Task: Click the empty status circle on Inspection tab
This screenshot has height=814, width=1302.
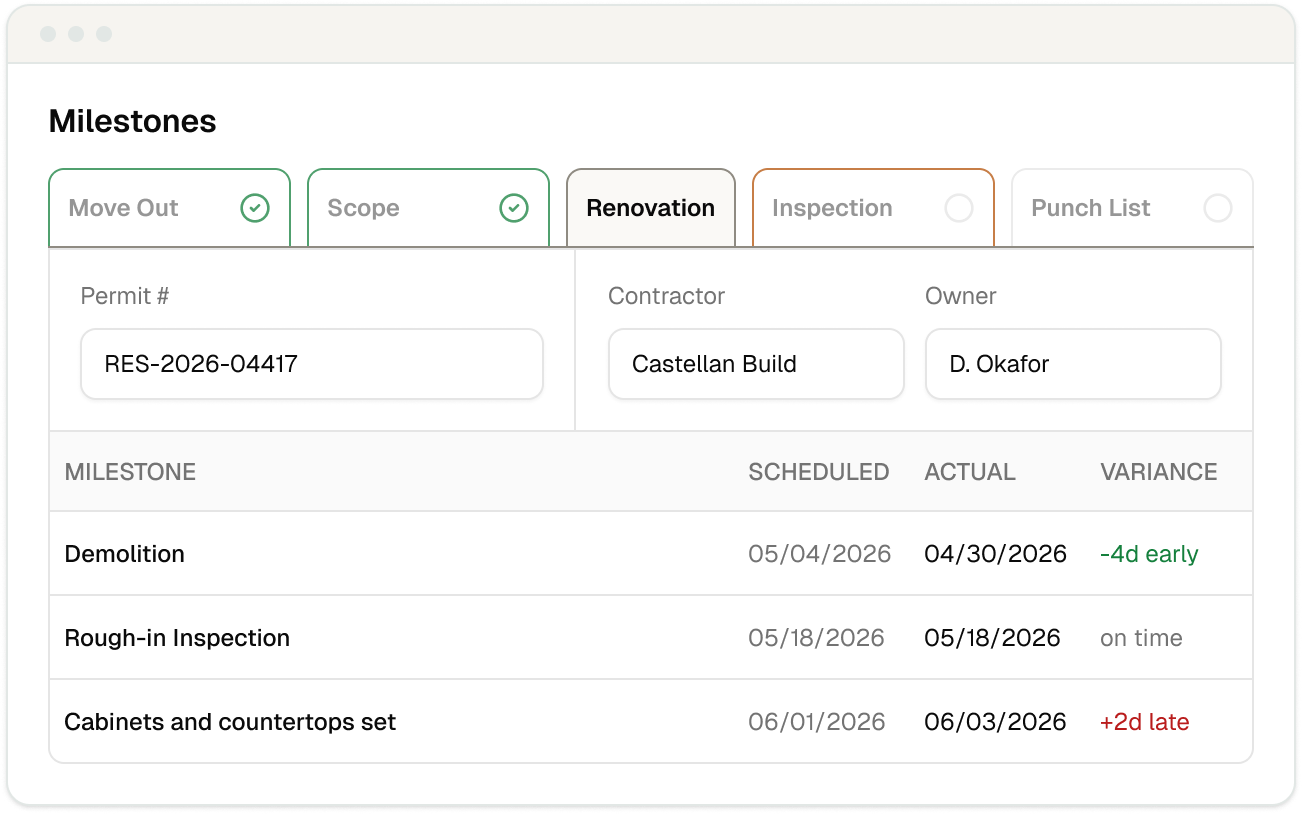Action: [959, 208]
